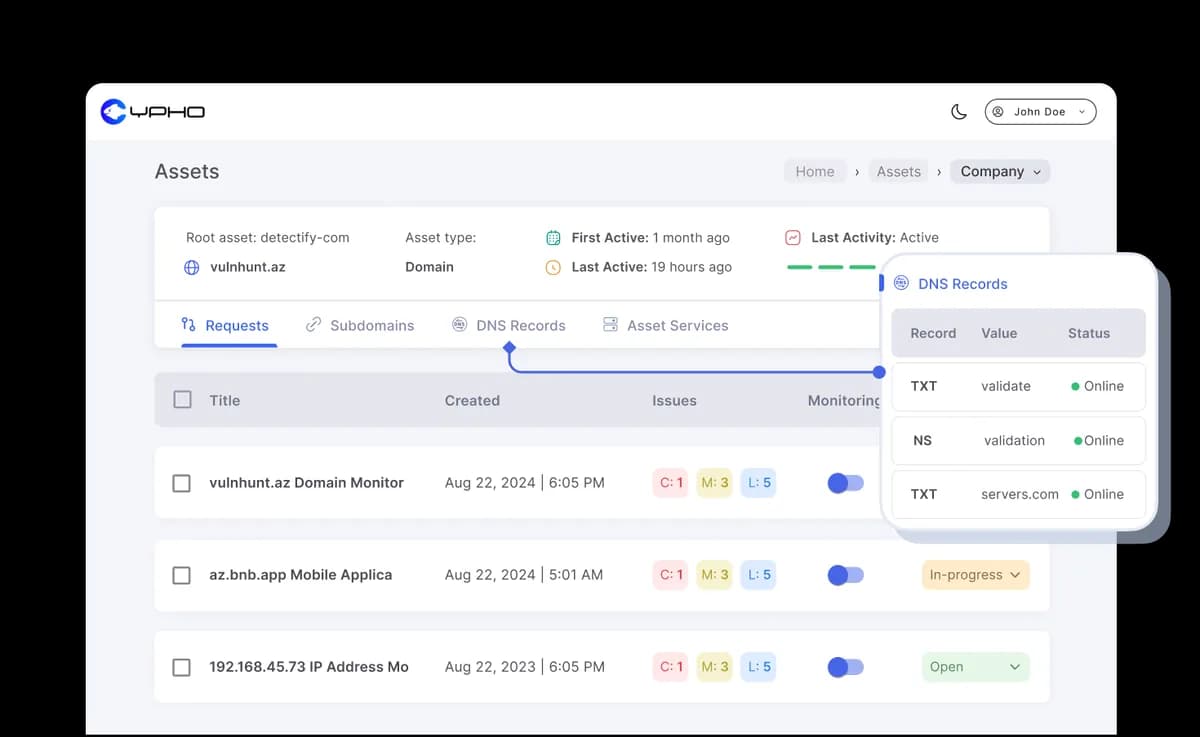Click the Last Active clock icon
1200x737 pixels.
point(553,267)
